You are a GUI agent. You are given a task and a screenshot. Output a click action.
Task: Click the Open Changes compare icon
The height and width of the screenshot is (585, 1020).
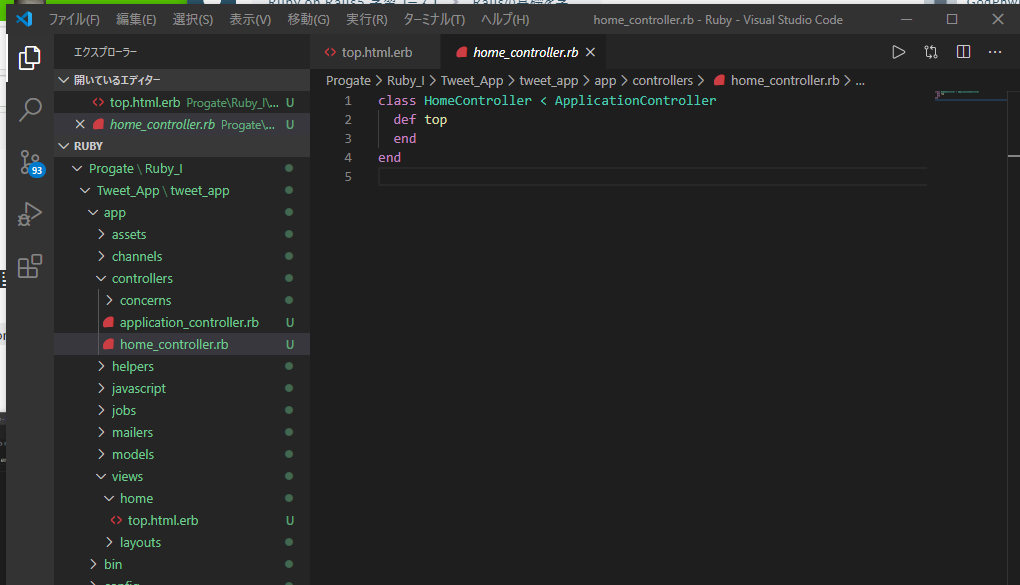click(931, 52)
